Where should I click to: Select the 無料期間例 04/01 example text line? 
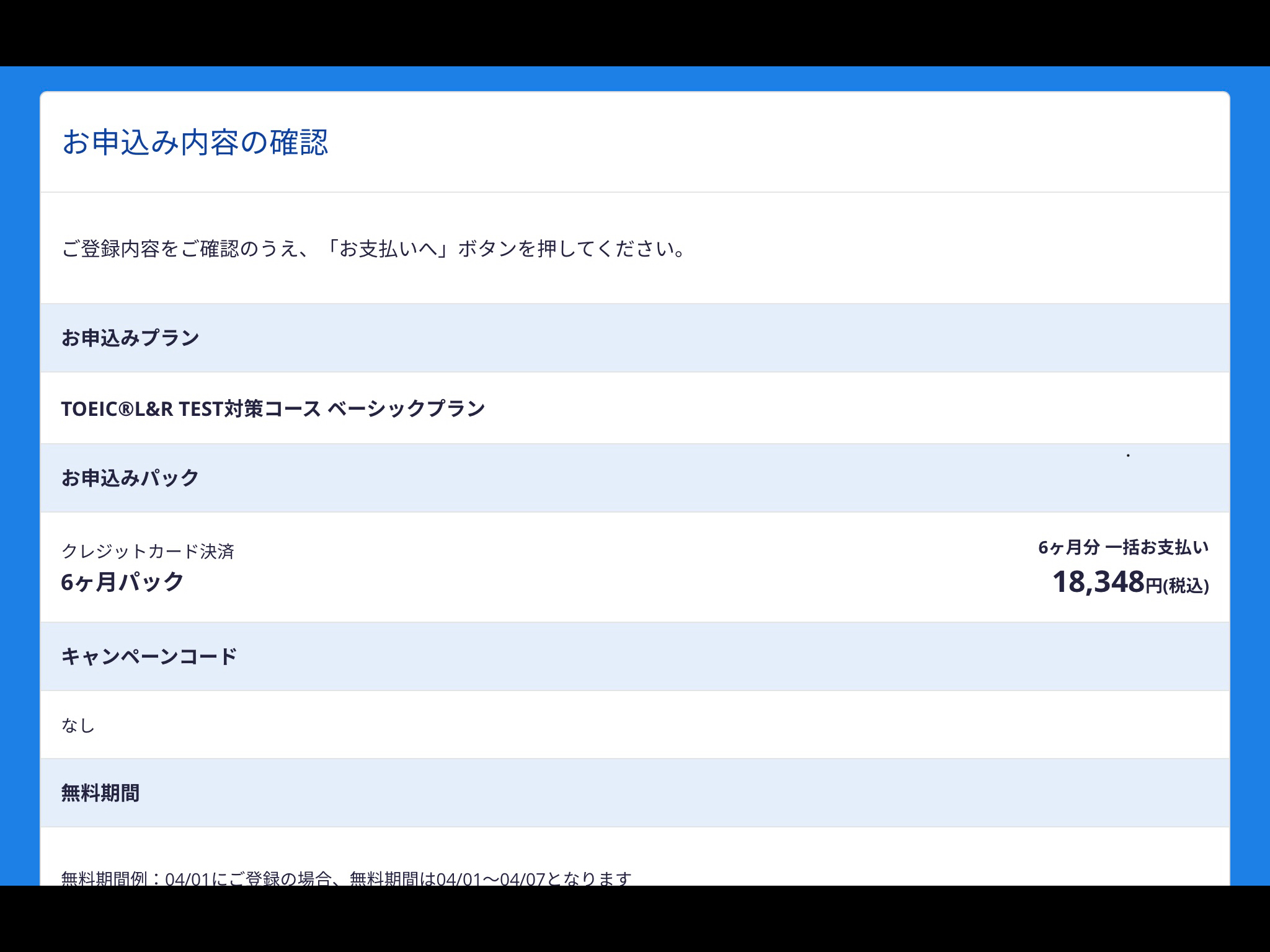tap(346, 878)
